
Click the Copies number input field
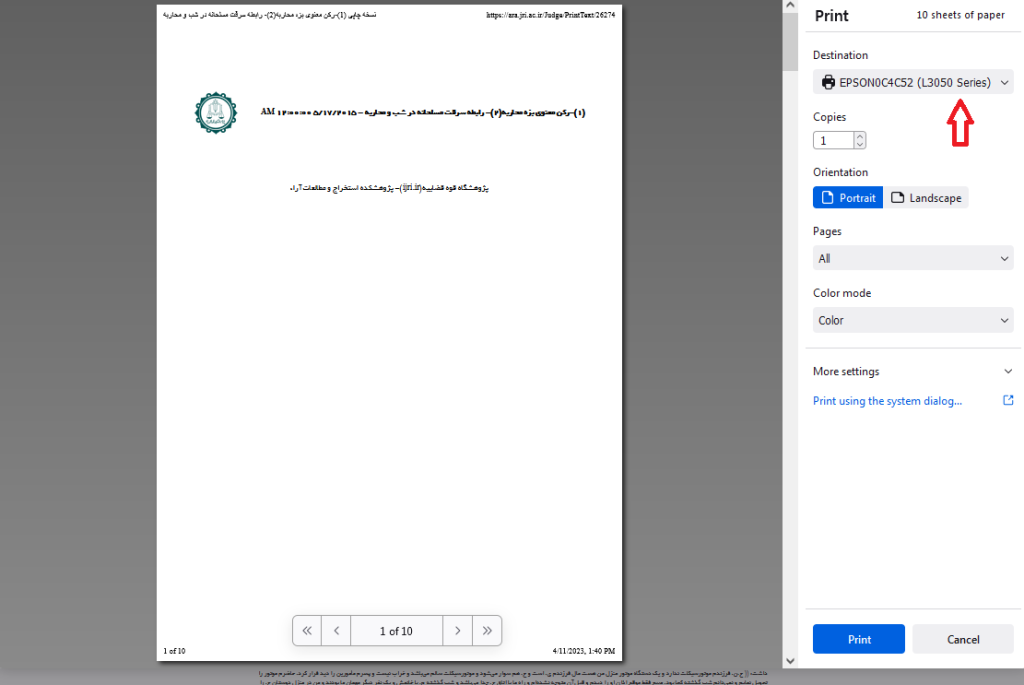click(x=834, y=140)
